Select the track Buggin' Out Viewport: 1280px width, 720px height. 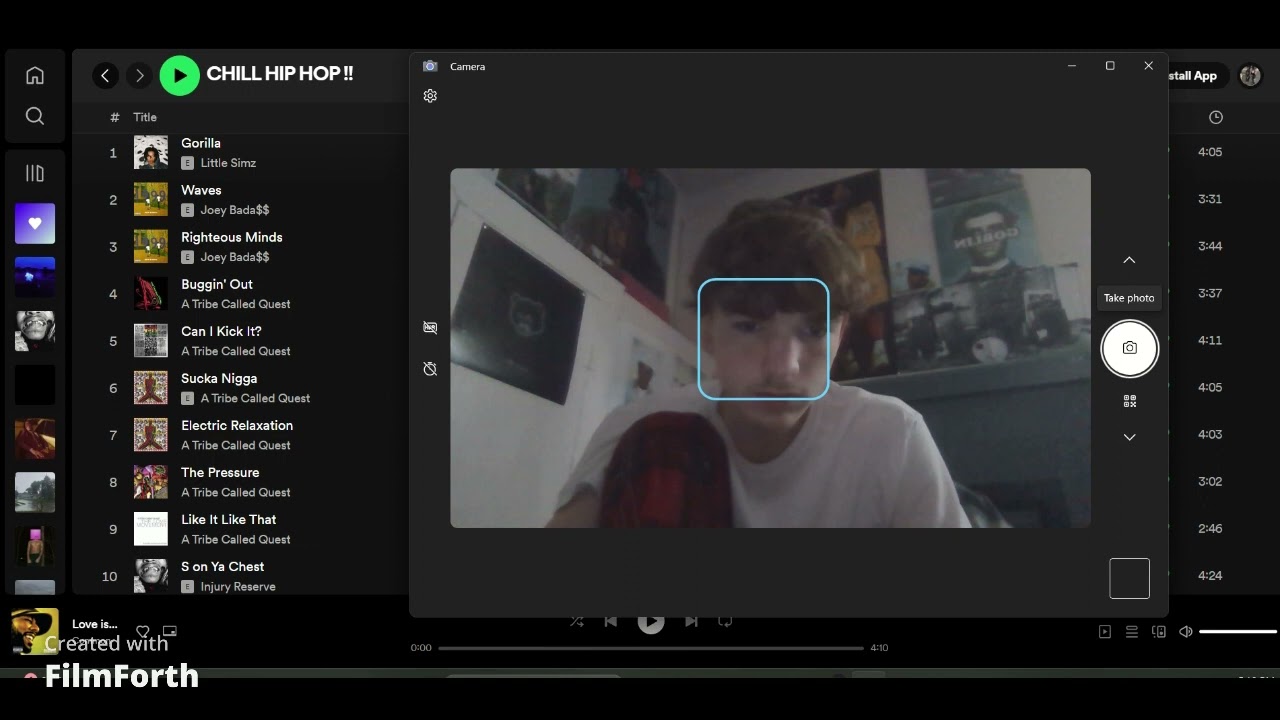click(x=217, y=284)
